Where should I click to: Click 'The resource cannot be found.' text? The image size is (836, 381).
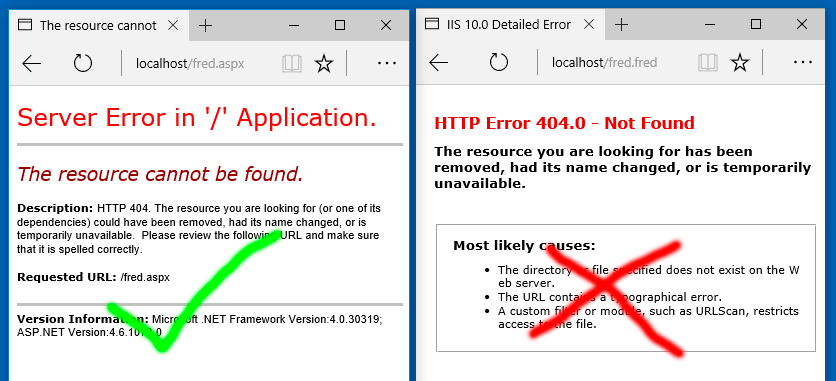coord(160,174)
